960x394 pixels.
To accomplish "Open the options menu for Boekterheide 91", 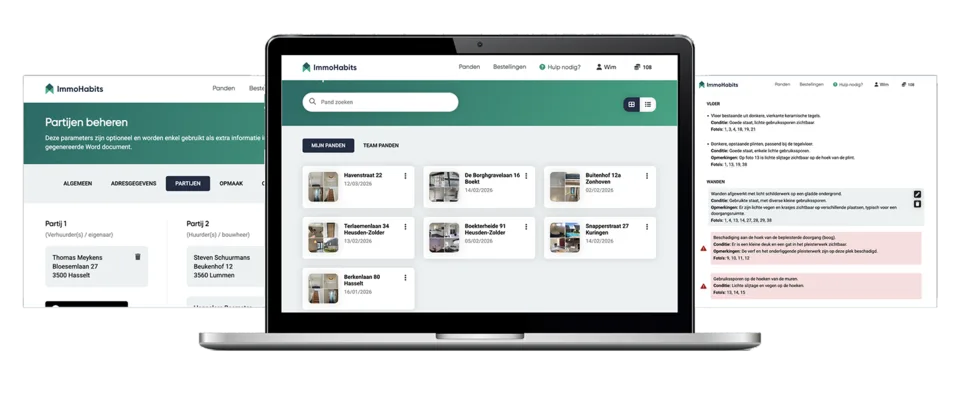I will coord(526,226).
